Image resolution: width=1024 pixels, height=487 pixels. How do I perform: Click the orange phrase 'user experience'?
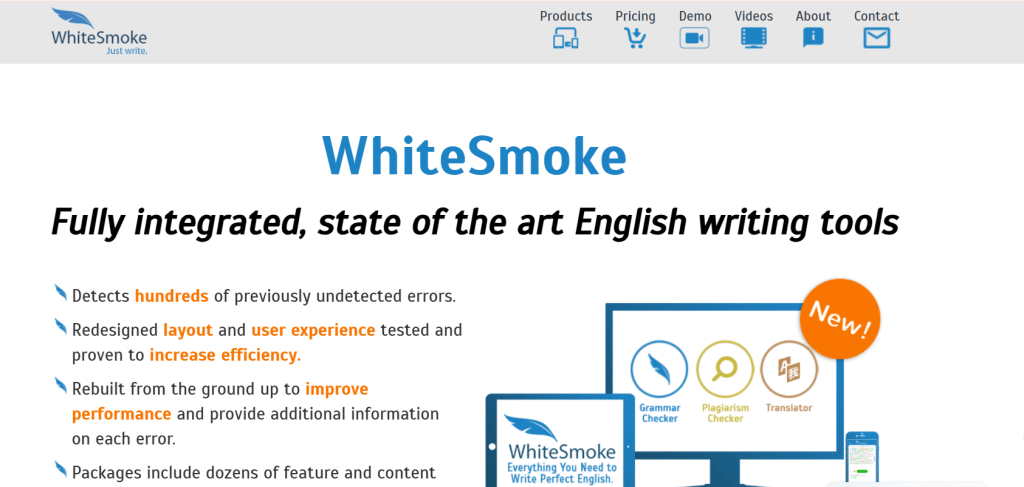coord(313,330)
